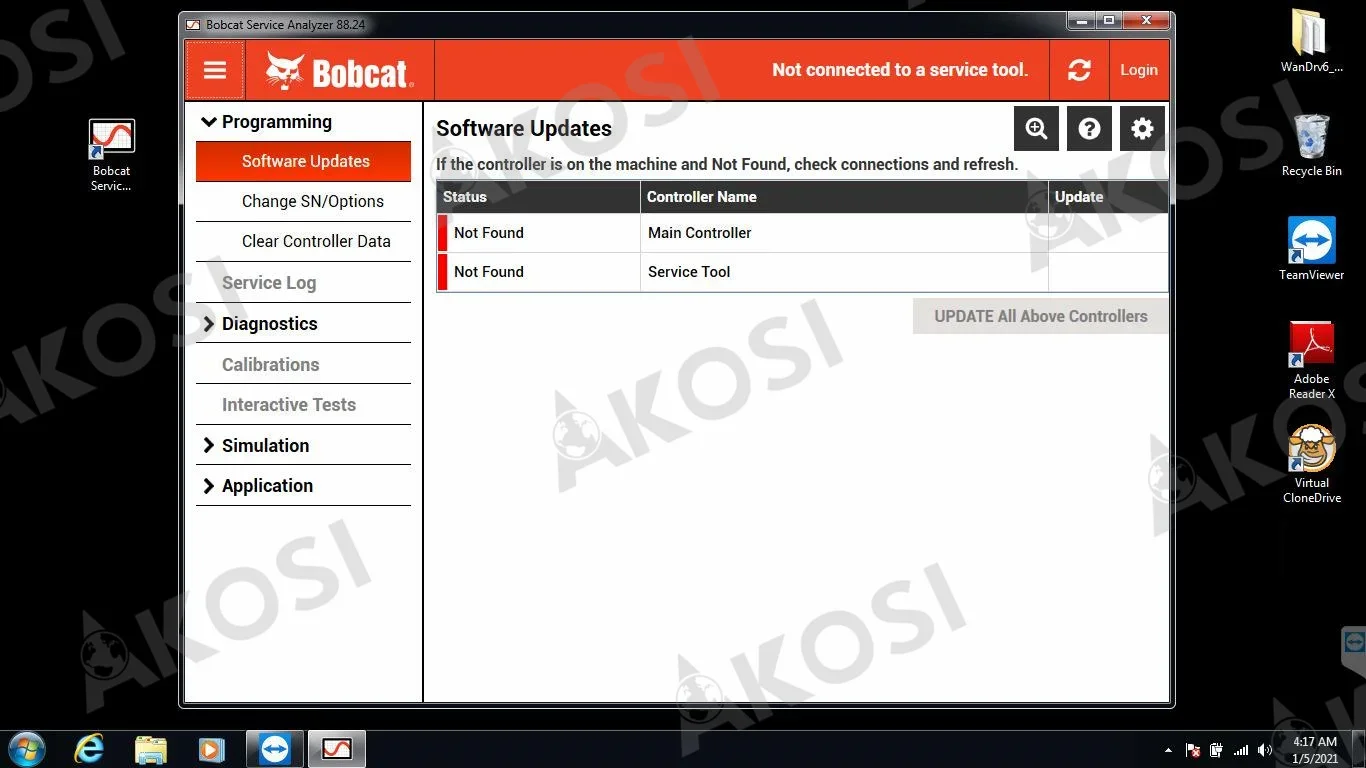This screenshot has width=1366, height=768.
Task: Select the WanDrv6_ folder on desktop
Action: (1311, 41)
